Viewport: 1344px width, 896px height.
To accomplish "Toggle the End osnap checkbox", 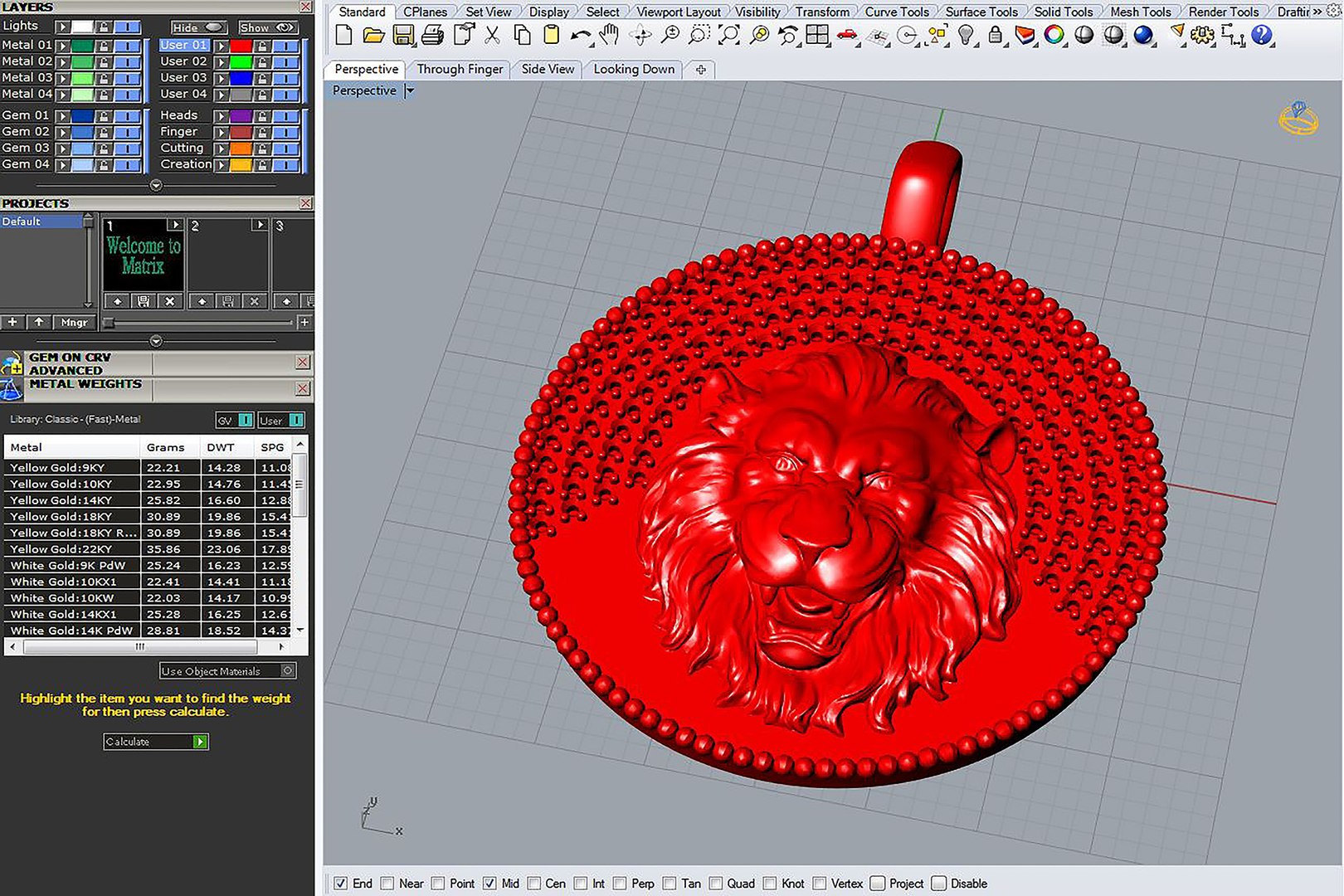I will [x=340, y=884].
